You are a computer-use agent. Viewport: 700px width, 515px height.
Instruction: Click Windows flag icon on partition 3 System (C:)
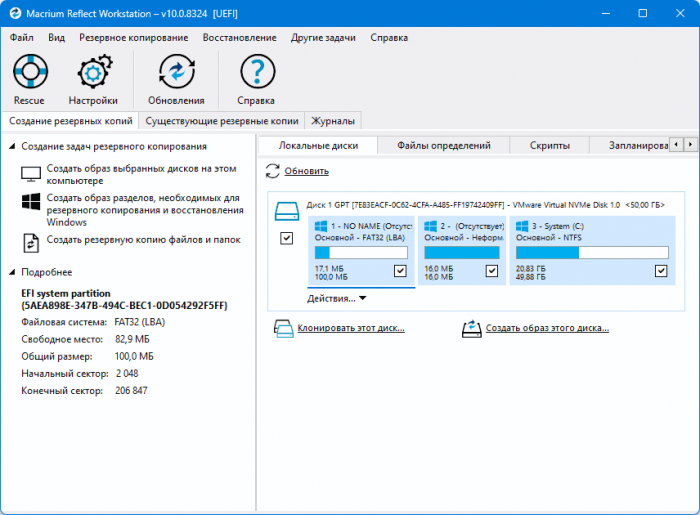click(x=522, y=226)
